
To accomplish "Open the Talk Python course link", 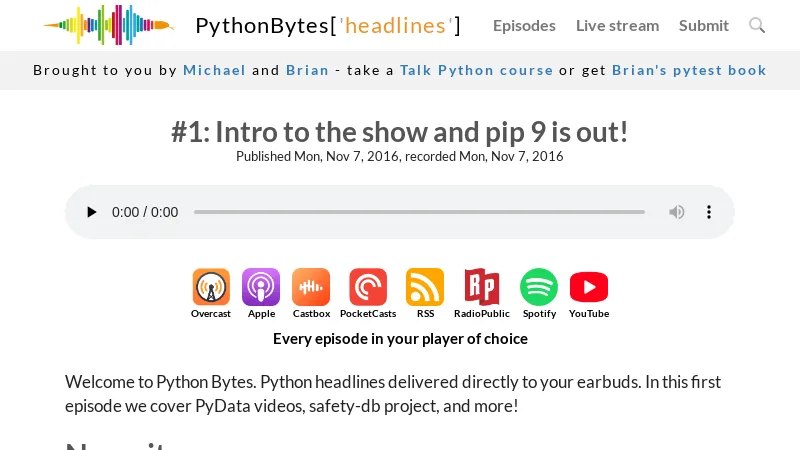I will pyautogui.click(x=476, y=70).
